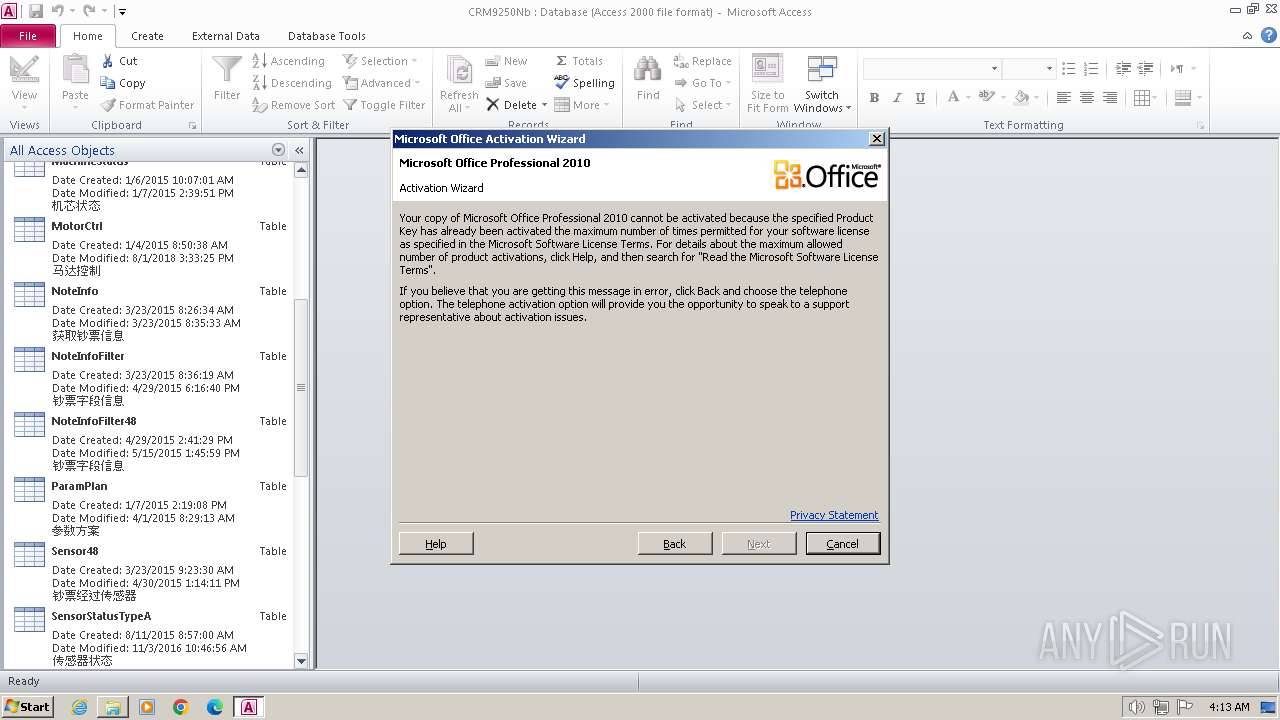This screenshot has height=720, width=1280.
Task: Click the text highlight color icon
Action: click(987, 98)
